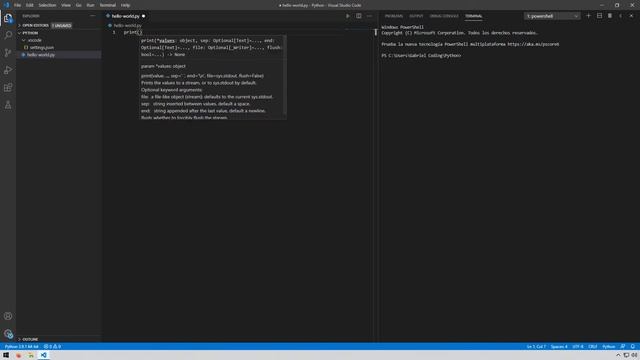
Task: Expand the Open Editors section
Action: coord(35,25)
